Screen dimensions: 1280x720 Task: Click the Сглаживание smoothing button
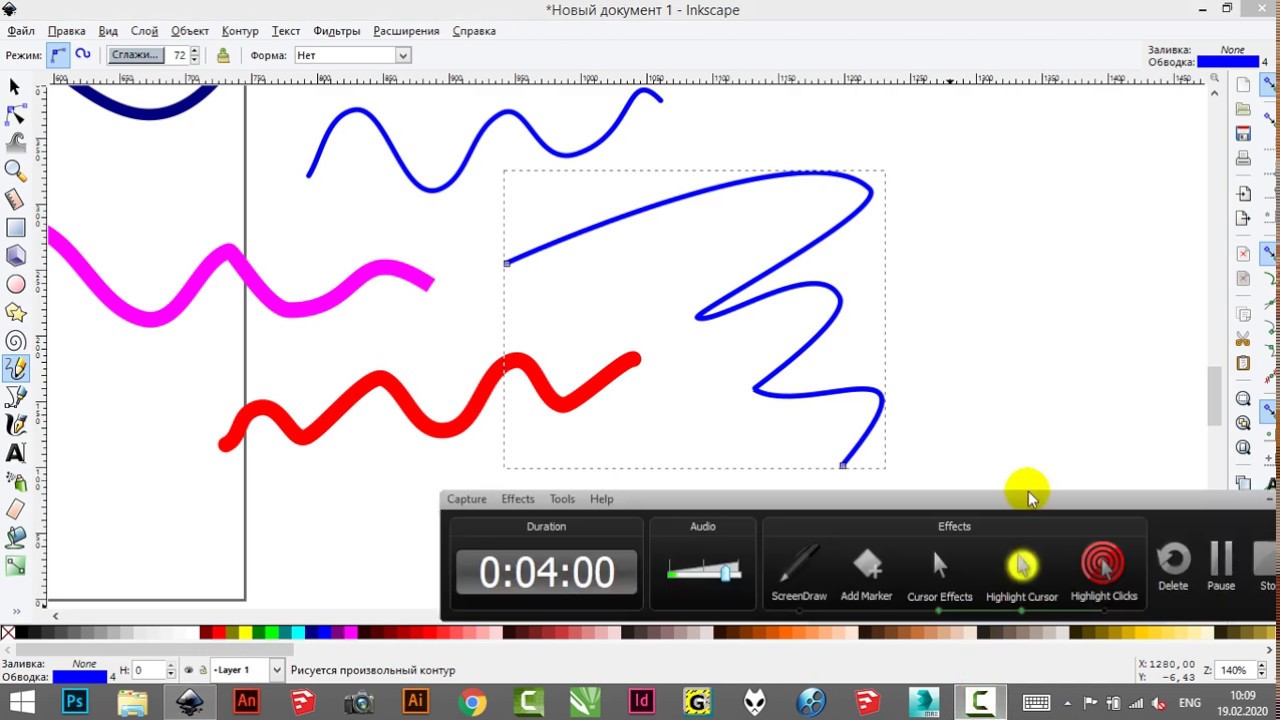(x=134, y=55)
